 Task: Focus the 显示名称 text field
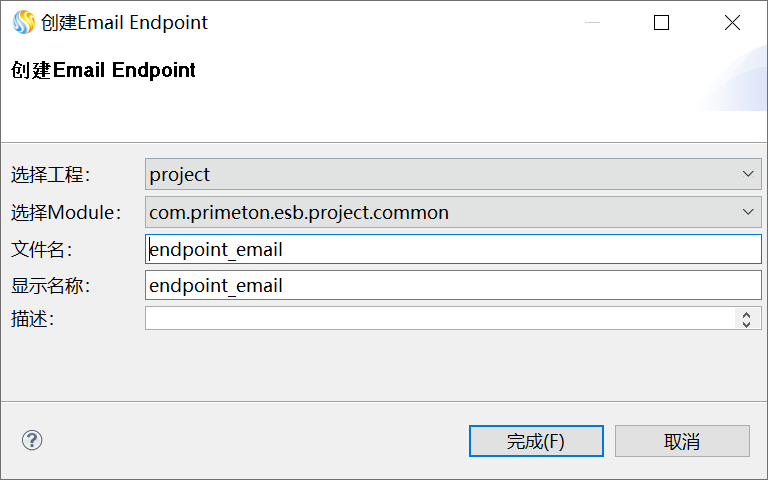click(x=453, y=285)
